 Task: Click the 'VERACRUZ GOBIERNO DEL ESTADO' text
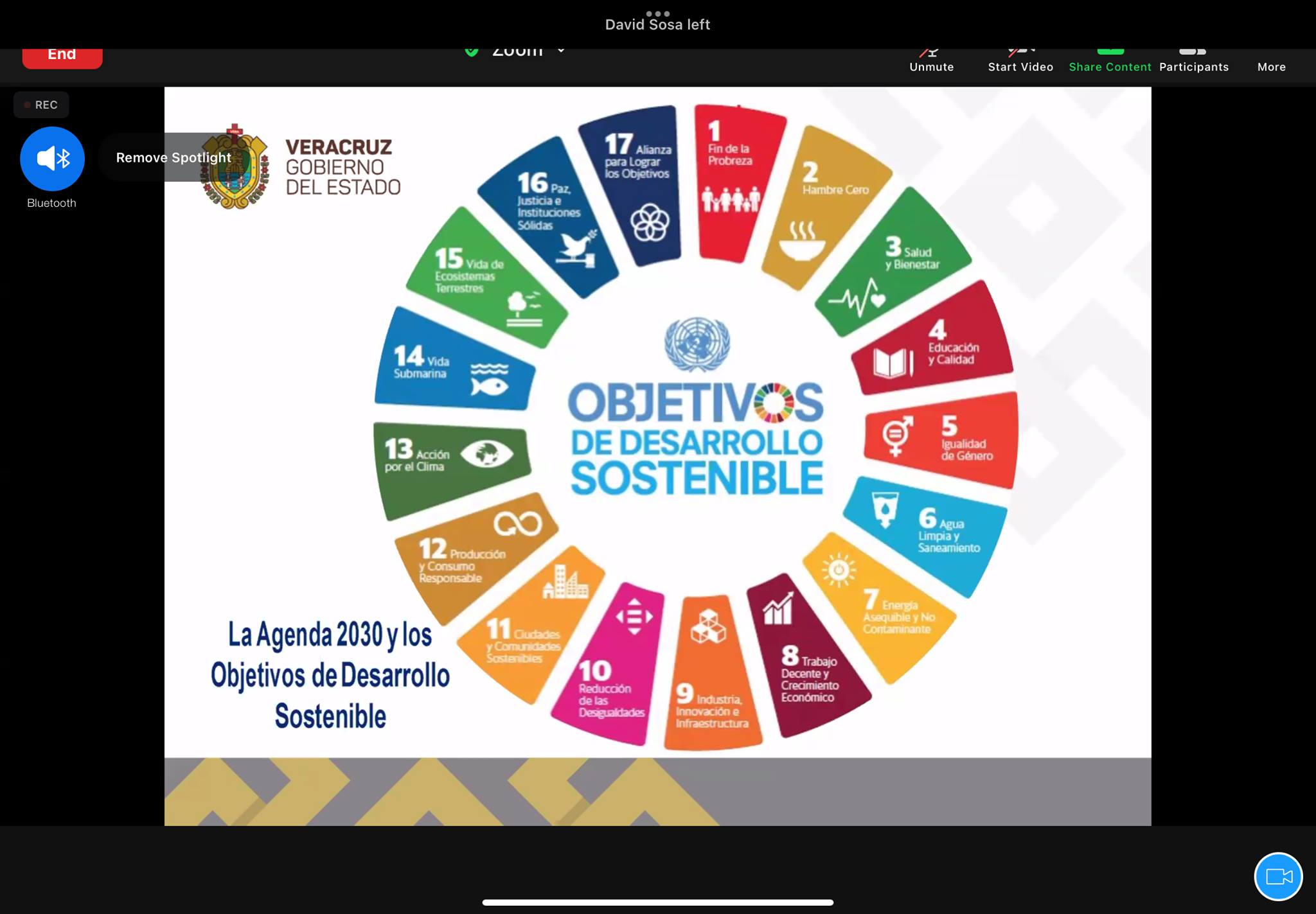342,167
